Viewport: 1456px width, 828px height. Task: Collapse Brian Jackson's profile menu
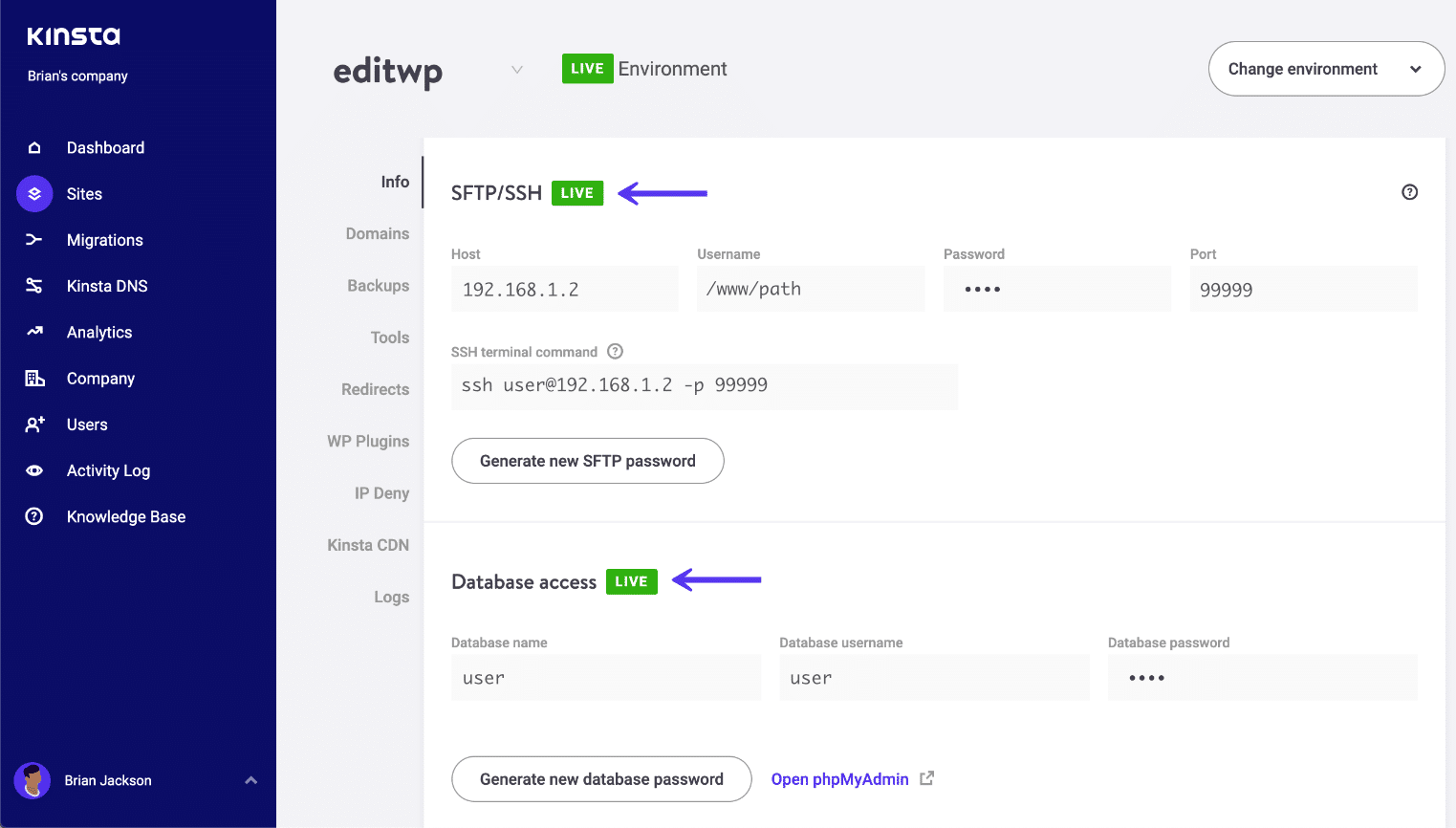click(x=250, y=780)
